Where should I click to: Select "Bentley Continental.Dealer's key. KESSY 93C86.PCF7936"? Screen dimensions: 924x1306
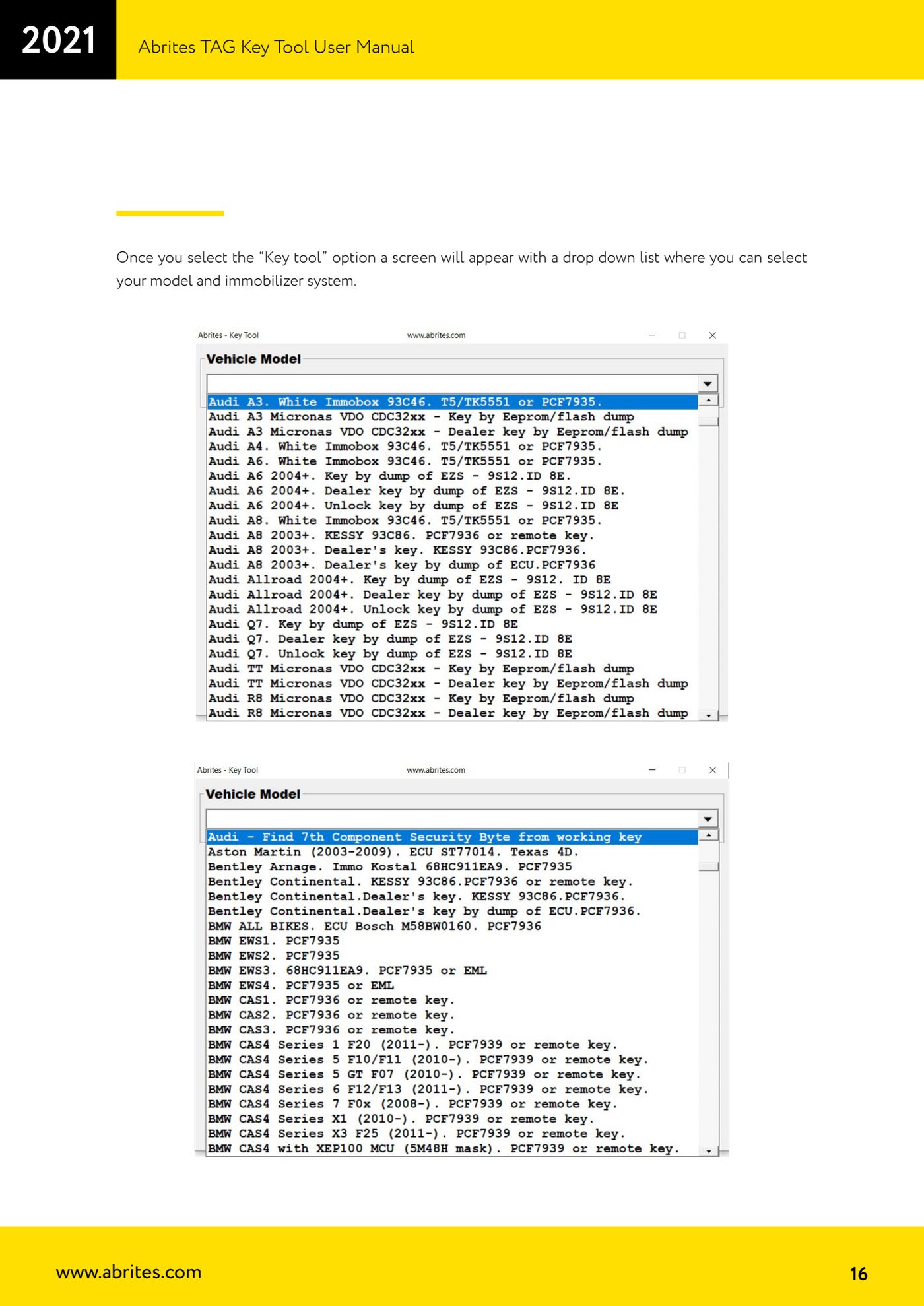(x=453, y=896)
